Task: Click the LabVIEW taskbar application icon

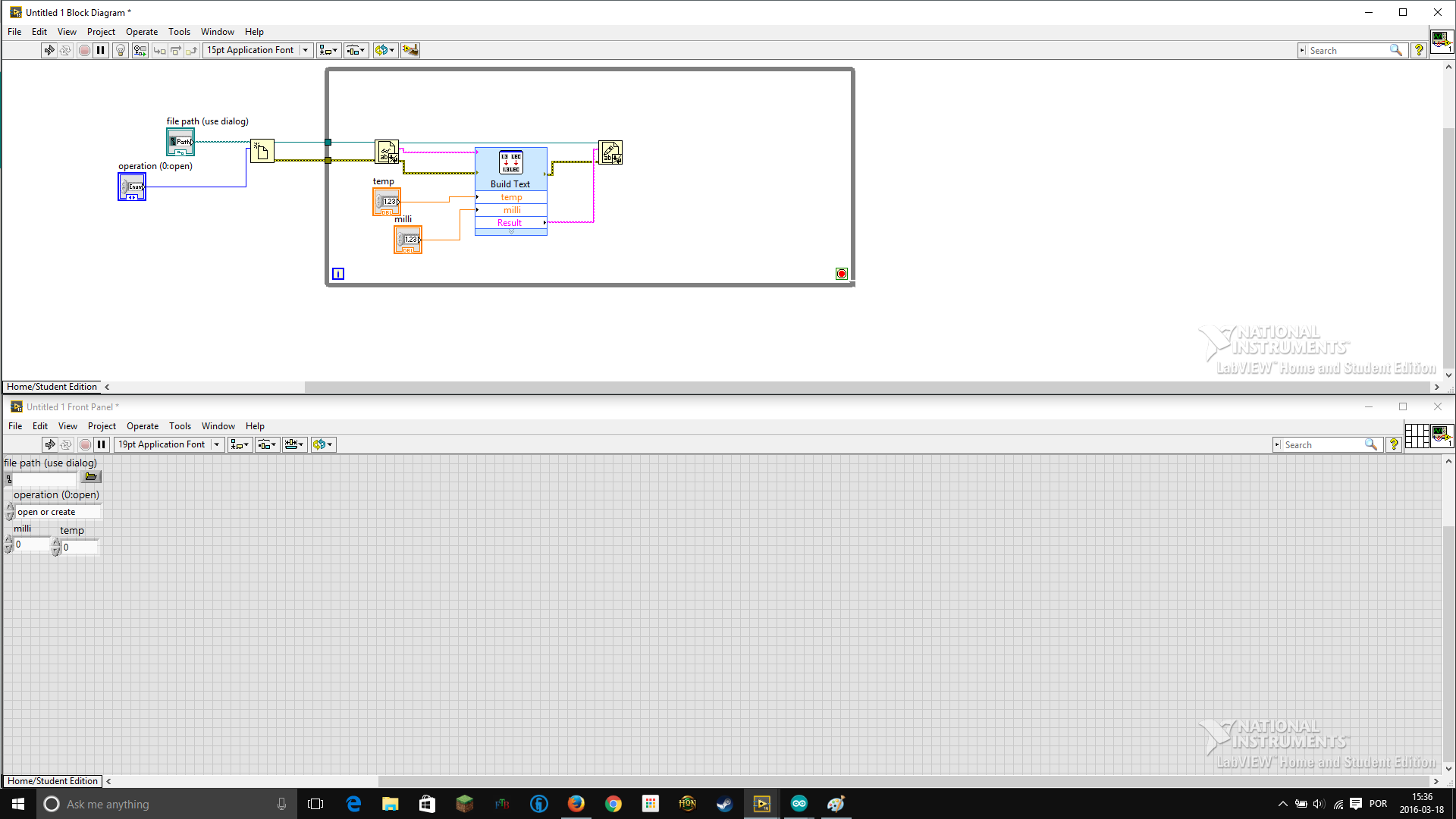Action: pyautogui.click(x=761, y=804)
